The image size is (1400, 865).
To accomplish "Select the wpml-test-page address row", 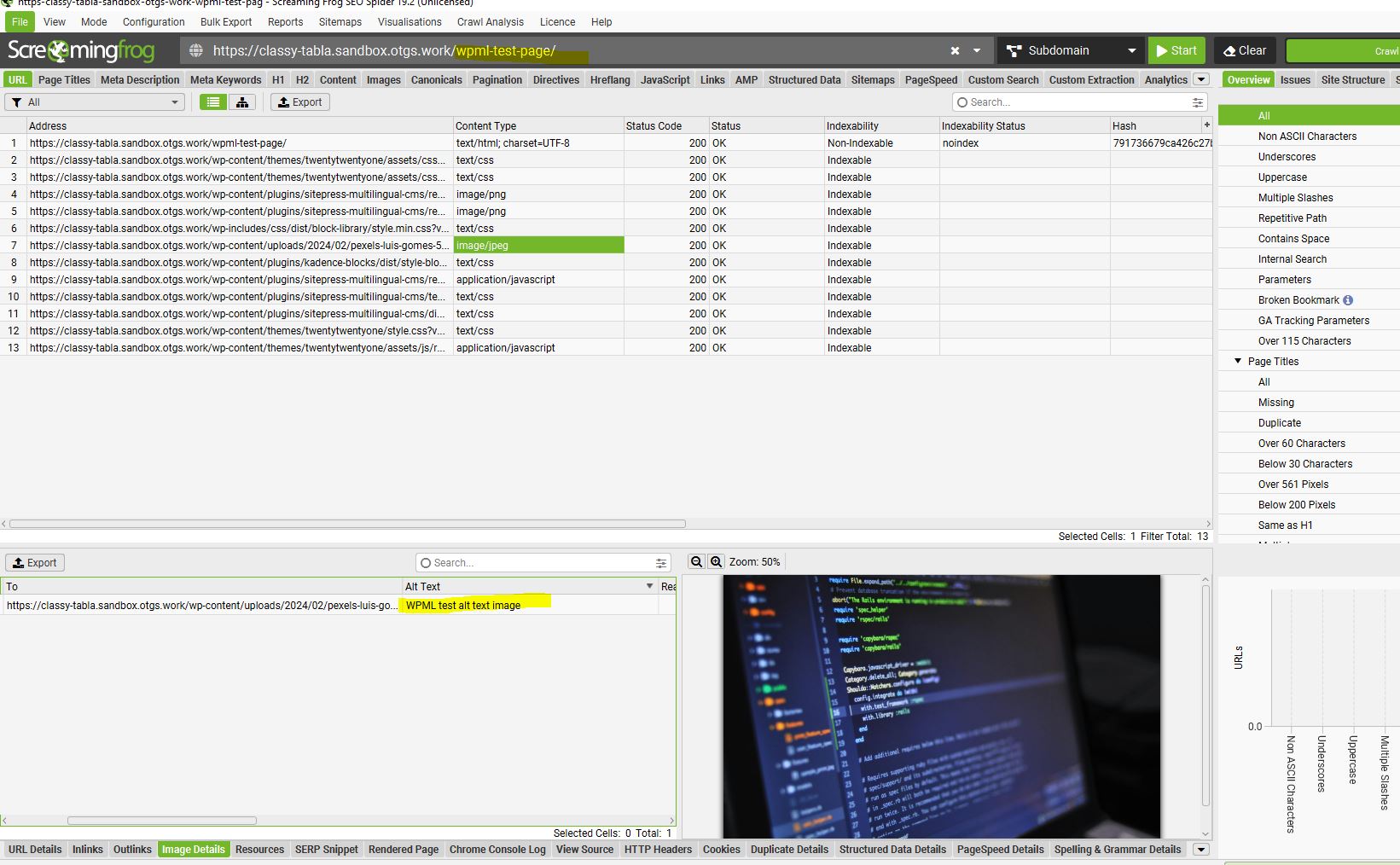I will coord(240,143).
